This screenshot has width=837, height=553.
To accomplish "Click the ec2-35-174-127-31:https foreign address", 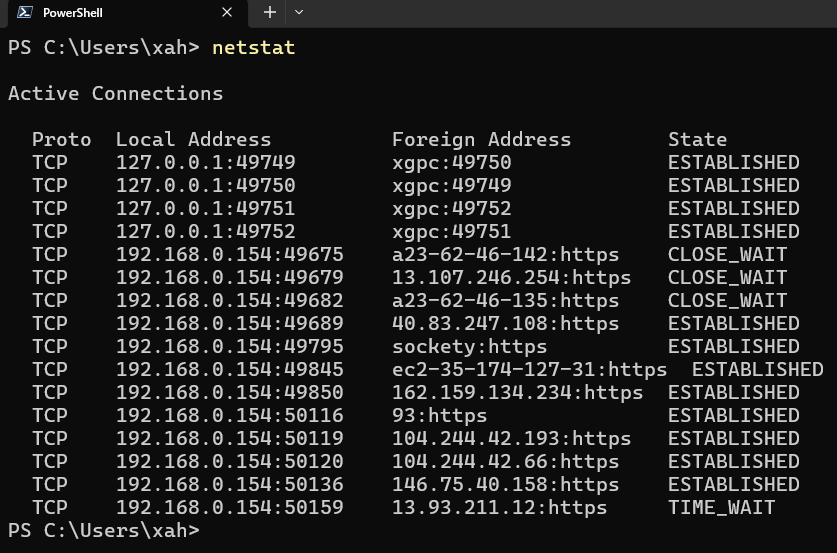I will (529, 369).
